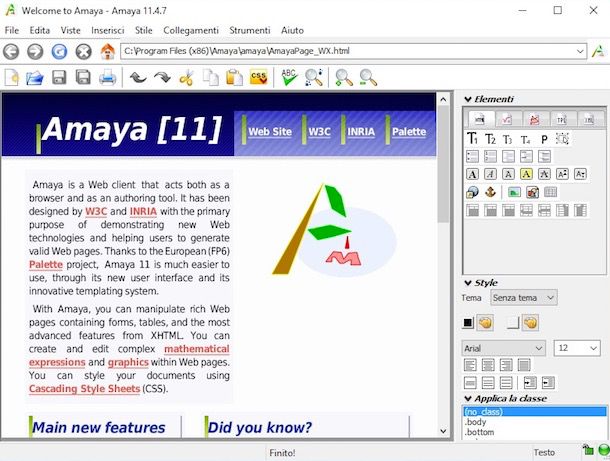Stop loading the page
This screenshot has height=461, width=610.
[83, 51]
